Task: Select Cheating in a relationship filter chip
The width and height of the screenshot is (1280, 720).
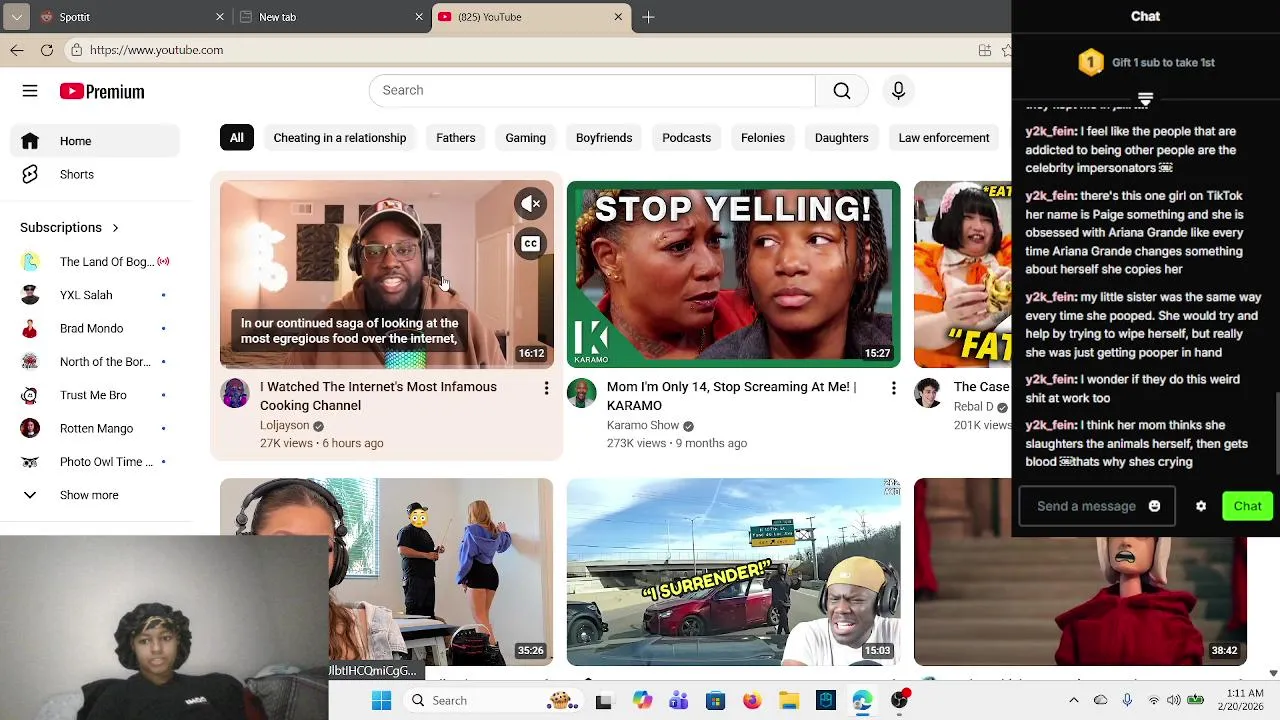Action: [340, 138]
